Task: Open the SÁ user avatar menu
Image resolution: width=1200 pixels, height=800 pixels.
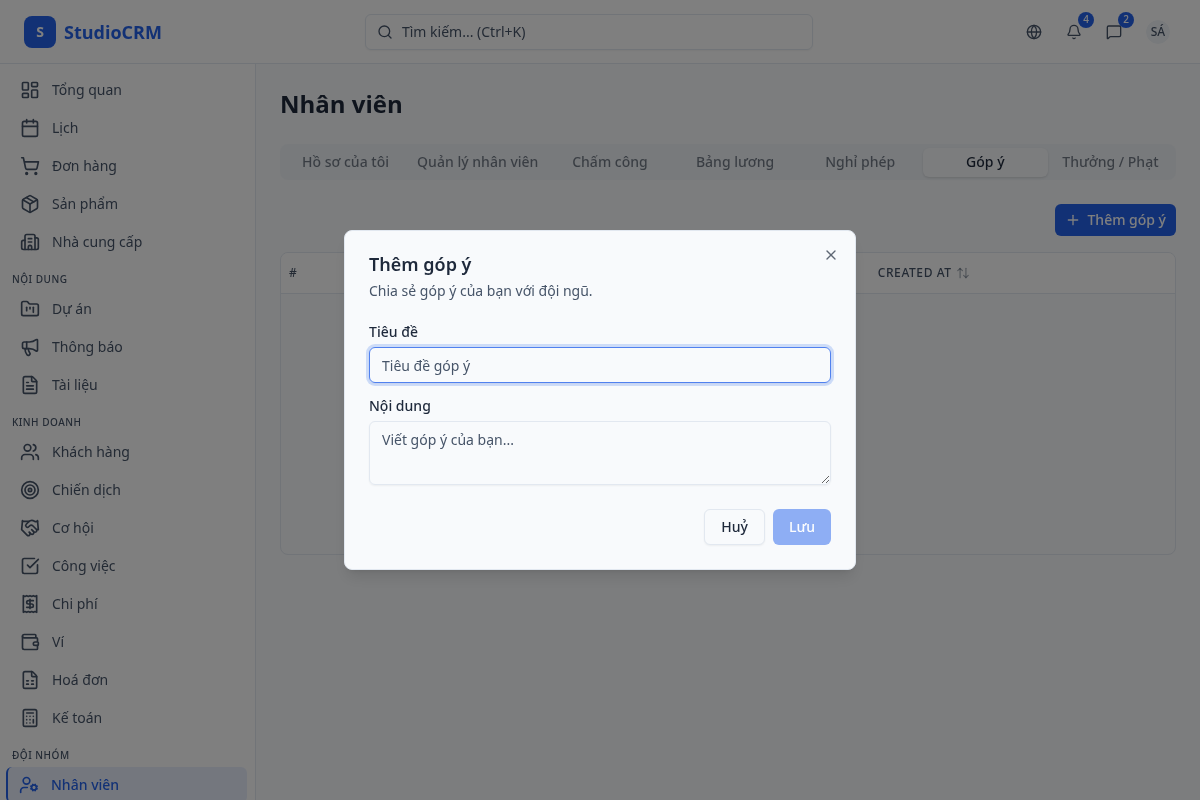Action: 1157,32
